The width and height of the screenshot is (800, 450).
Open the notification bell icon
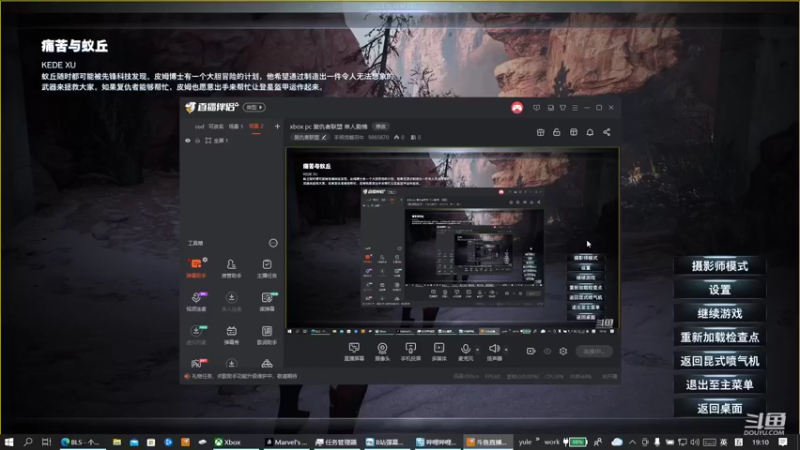click(x=590, y=132)
